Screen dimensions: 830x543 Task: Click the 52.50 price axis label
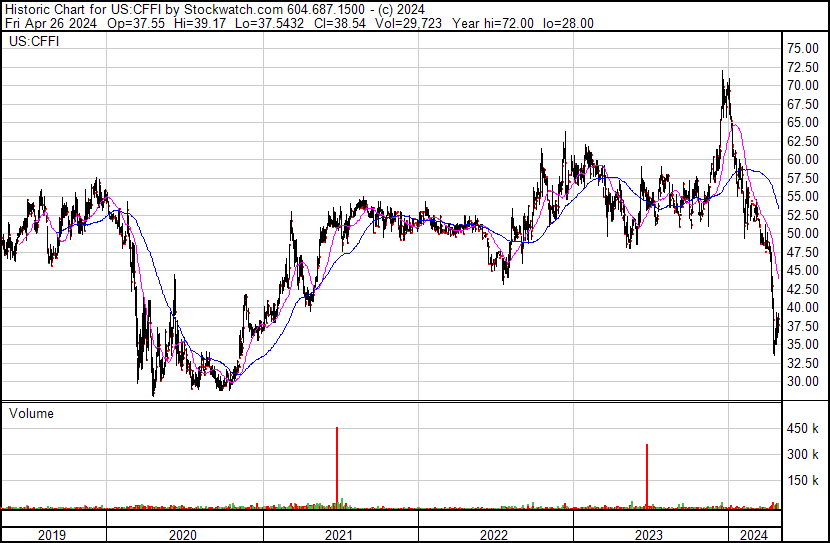[803, 215]
